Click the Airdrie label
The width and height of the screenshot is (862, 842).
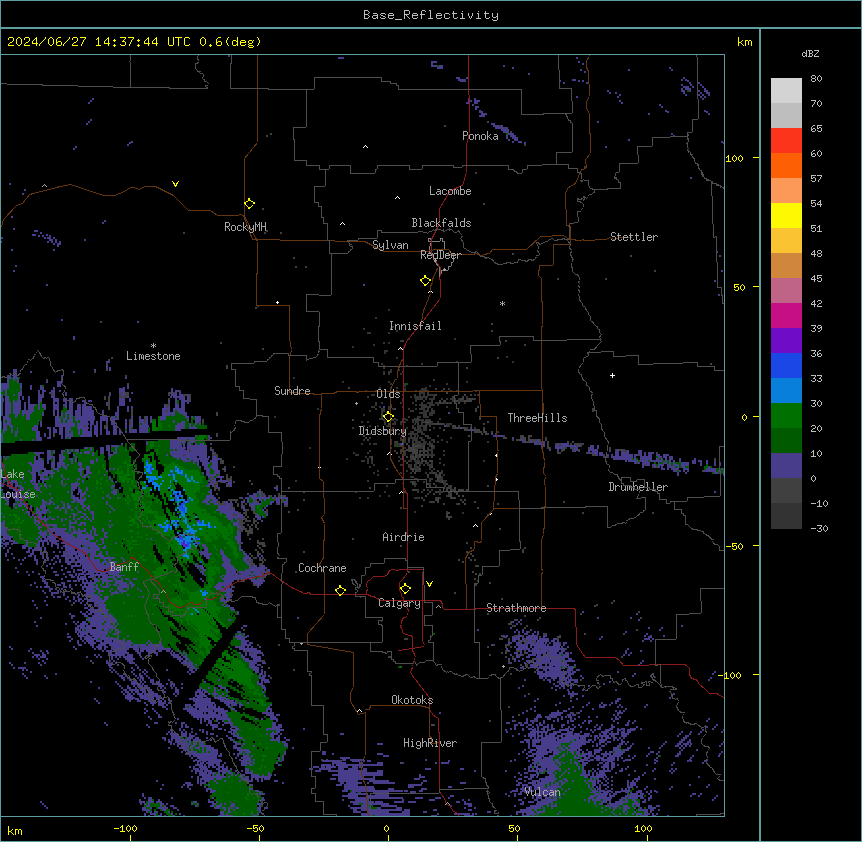point(403,537)
